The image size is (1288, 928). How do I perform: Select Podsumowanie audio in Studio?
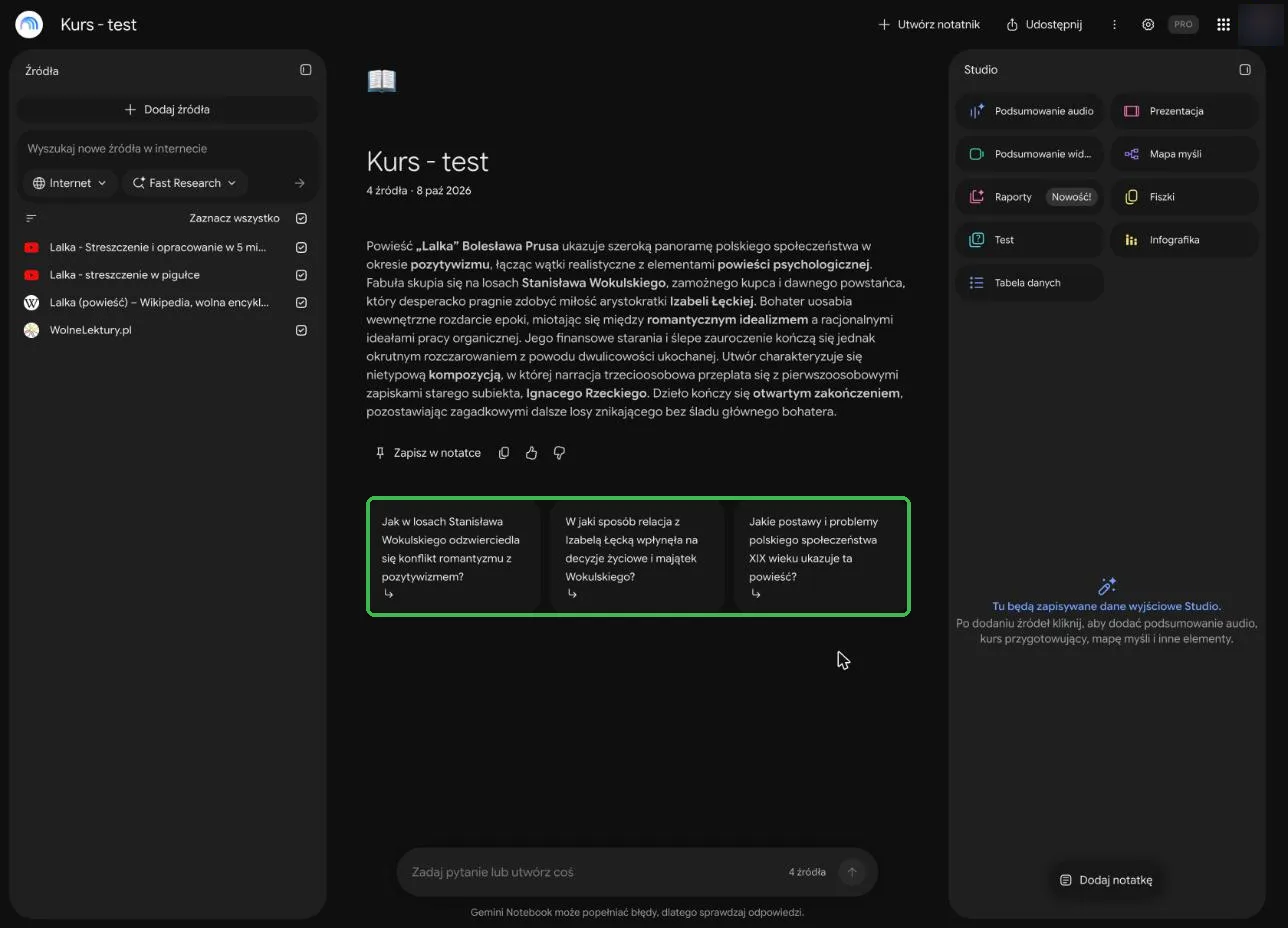pyautogui.click(x=1030, y=111)
